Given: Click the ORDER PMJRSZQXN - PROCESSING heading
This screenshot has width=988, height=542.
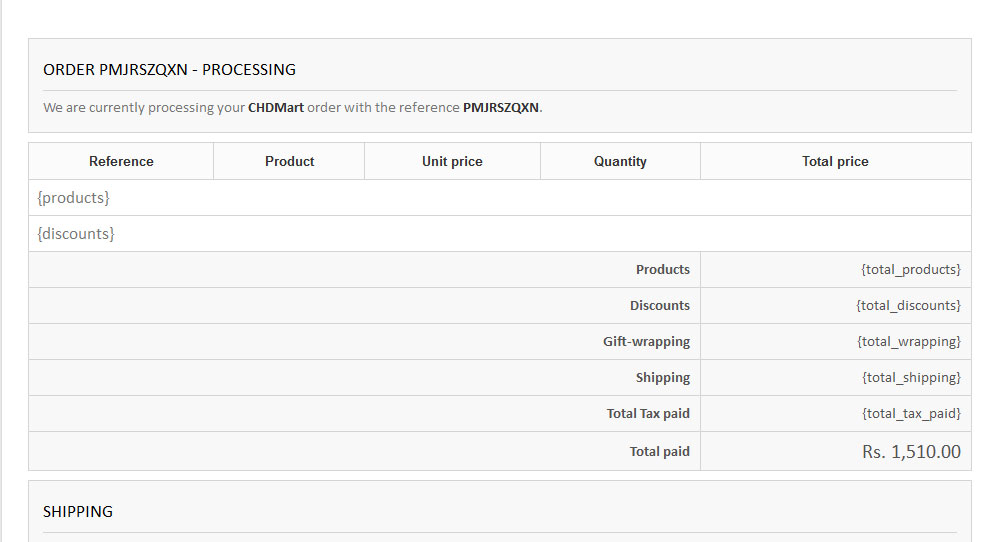Looking at the screenshot, I should [x=169, y=70].
